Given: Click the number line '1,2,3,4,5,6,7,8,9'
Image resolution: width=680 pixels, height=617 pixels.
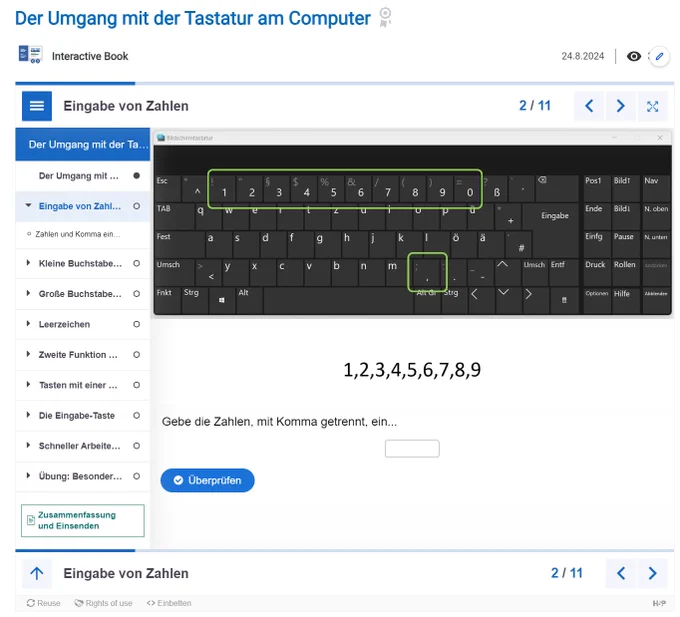Looking at the screenshot, I should tap(412, 370).
